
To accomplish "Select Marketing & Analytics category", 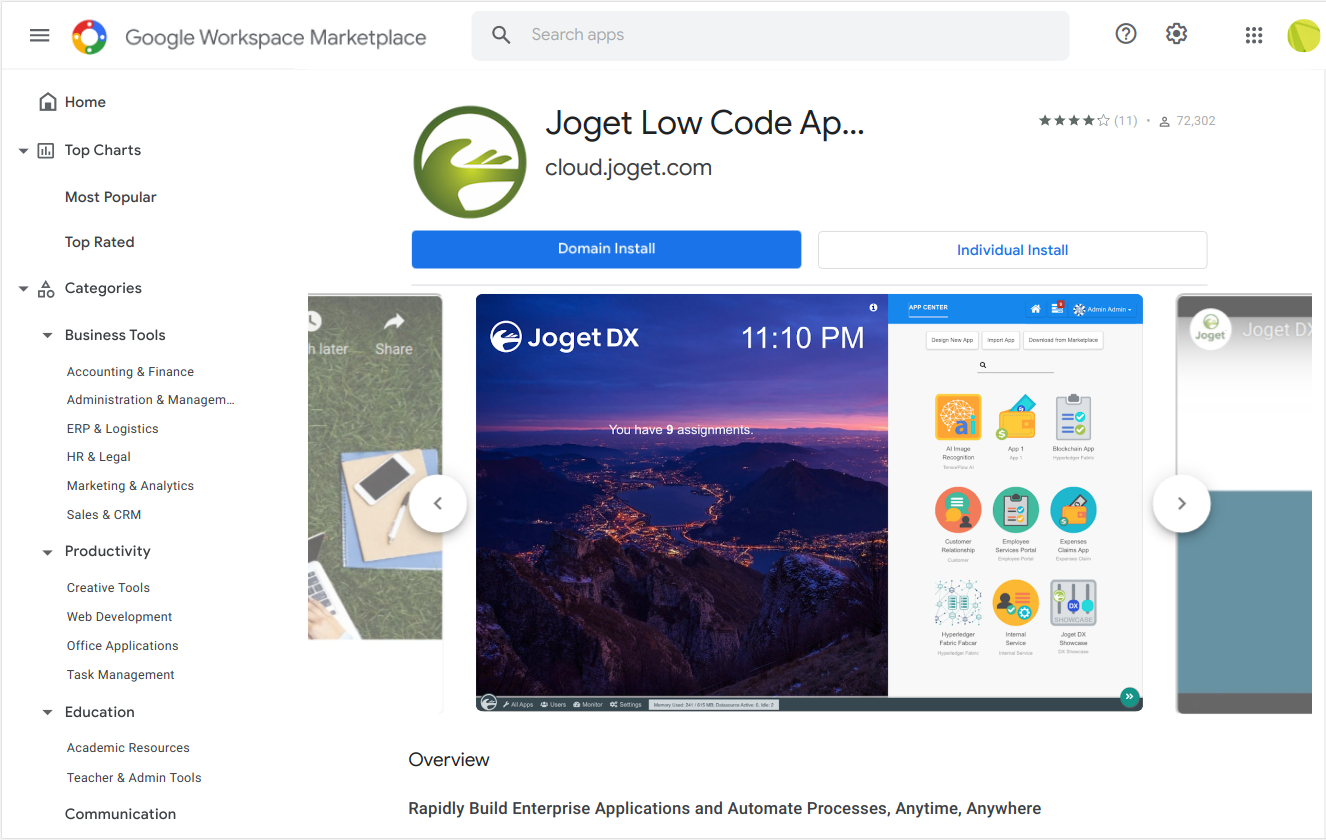I will click(130, 486).
